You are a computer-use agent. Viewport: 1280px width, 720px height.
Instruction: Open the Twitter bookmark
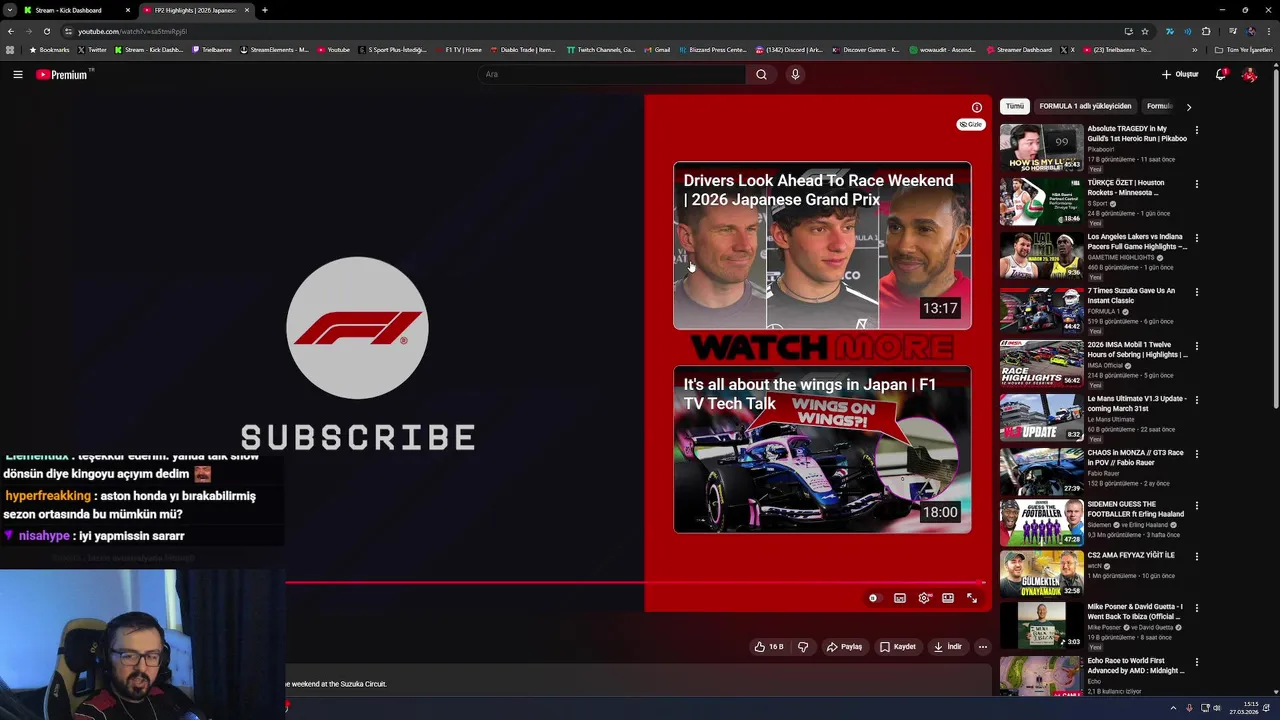coord(91,50)
